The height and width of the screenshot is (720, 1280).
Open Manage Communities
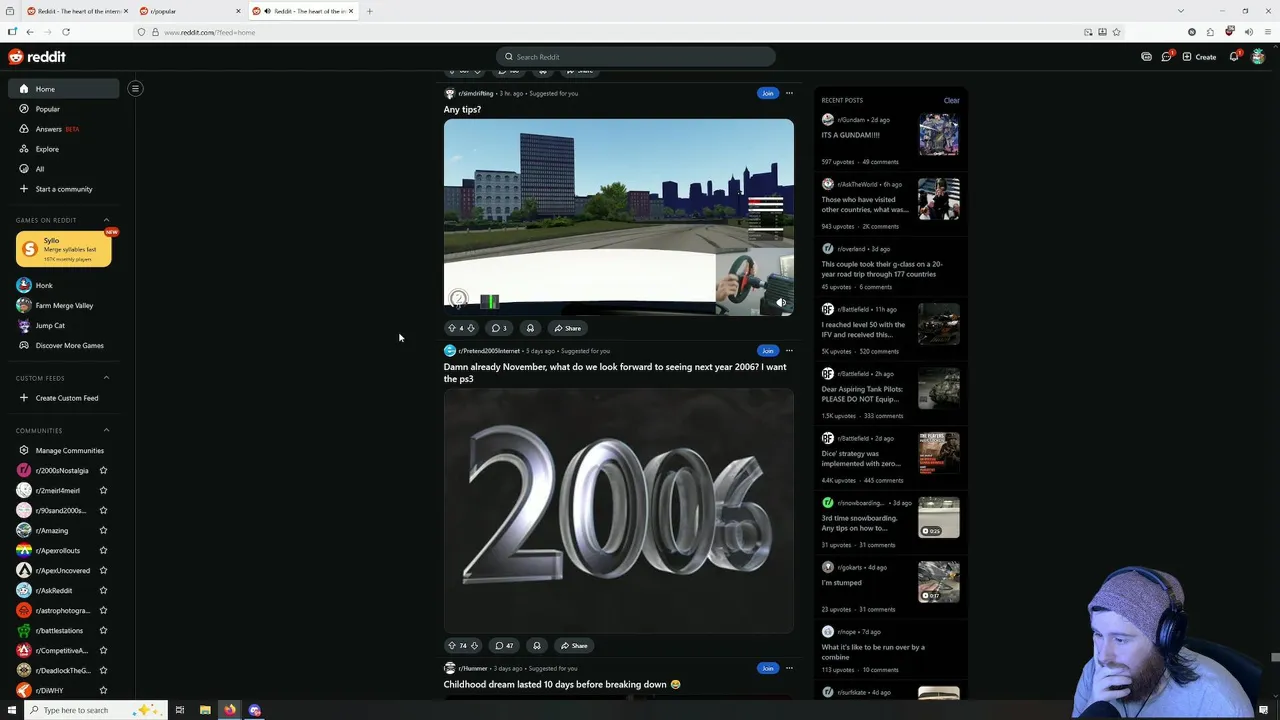63,450
